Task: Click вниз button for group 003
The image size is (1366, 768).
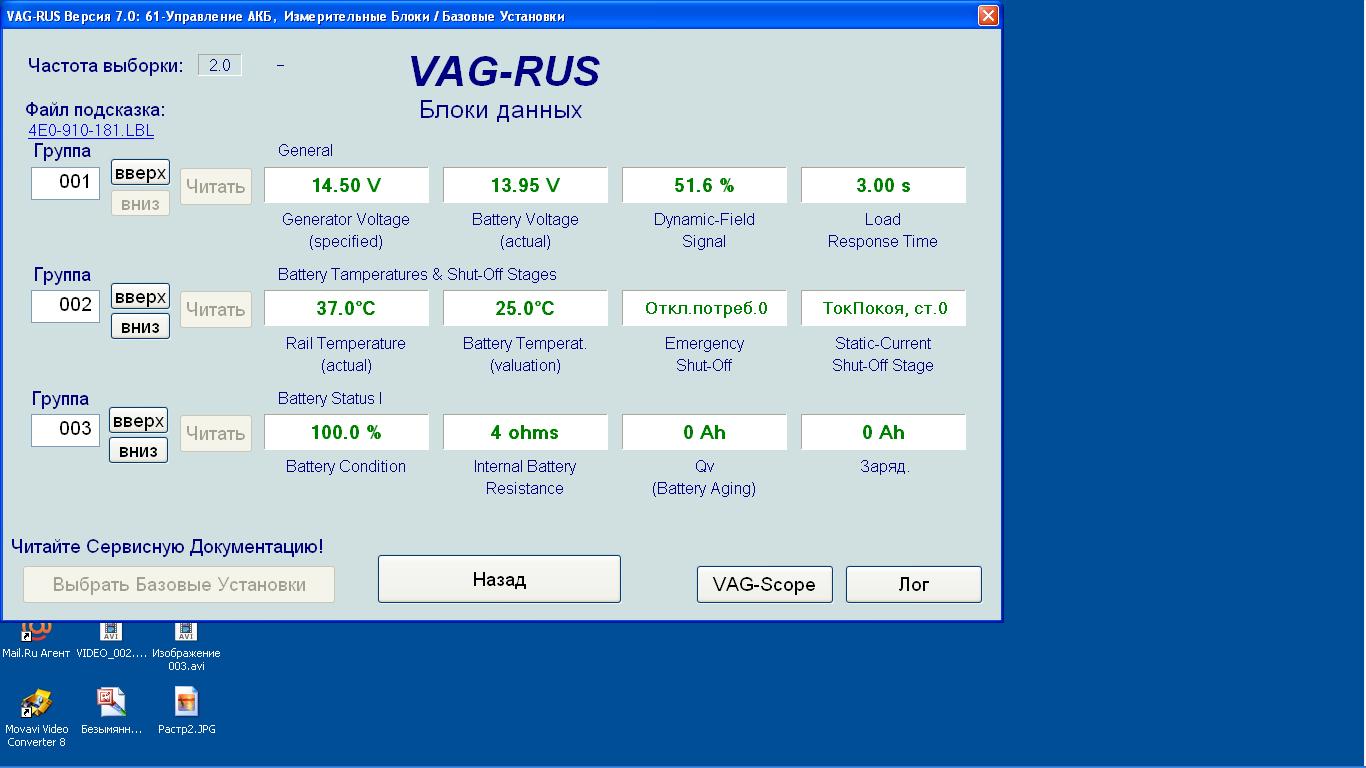Action: [138, 451]
